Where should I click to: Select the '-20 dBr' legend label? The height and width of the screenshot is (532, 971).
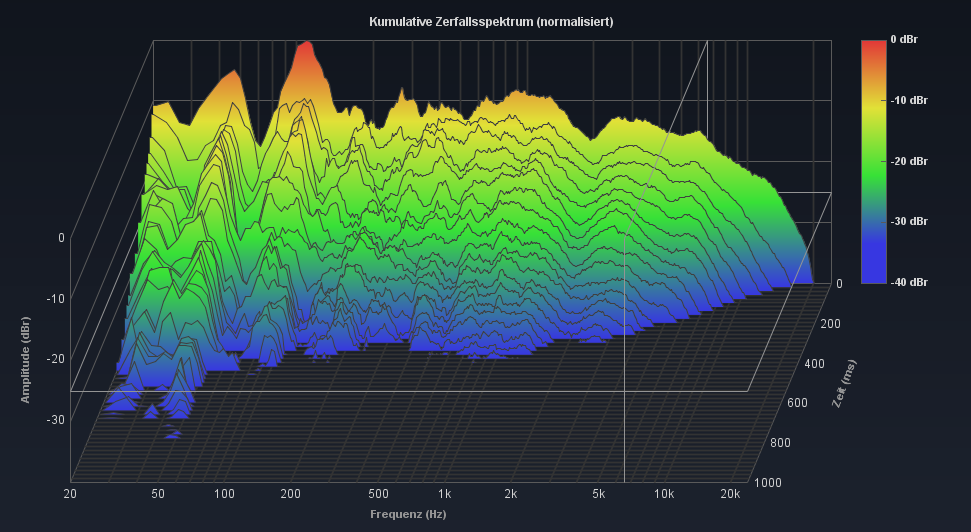908,161
